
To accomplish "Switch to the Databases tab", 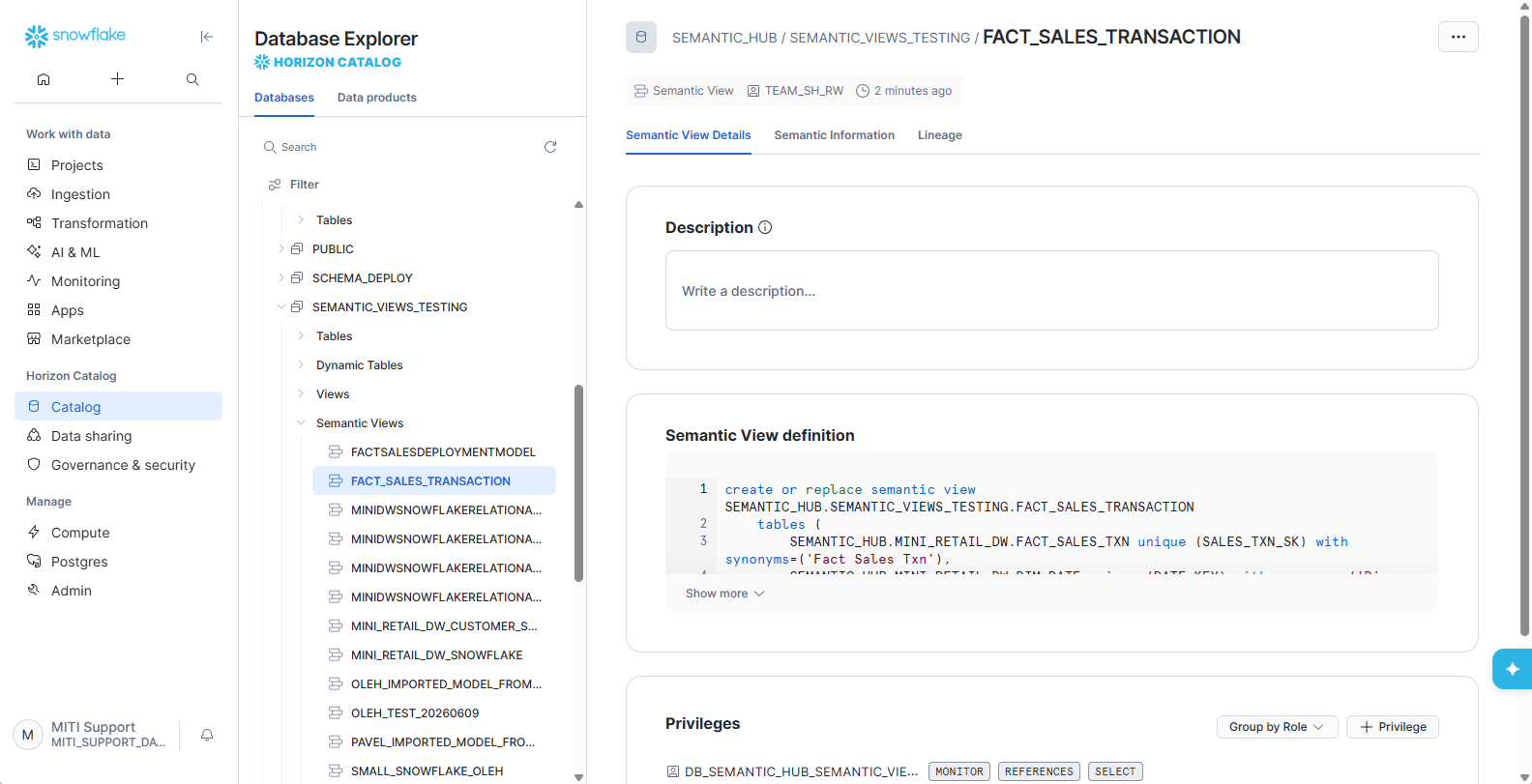I will [x=284, y=98].
